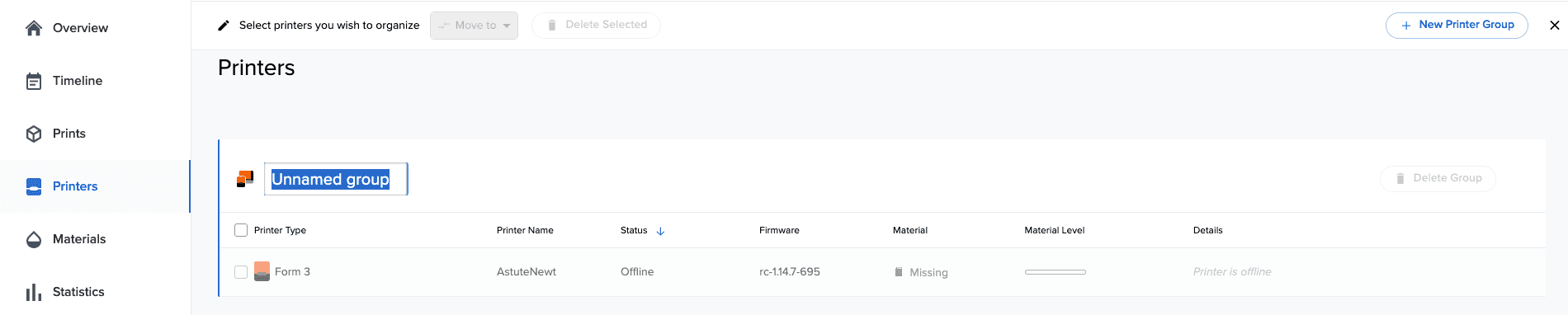Click the Delete Selected button

(596, 25)
